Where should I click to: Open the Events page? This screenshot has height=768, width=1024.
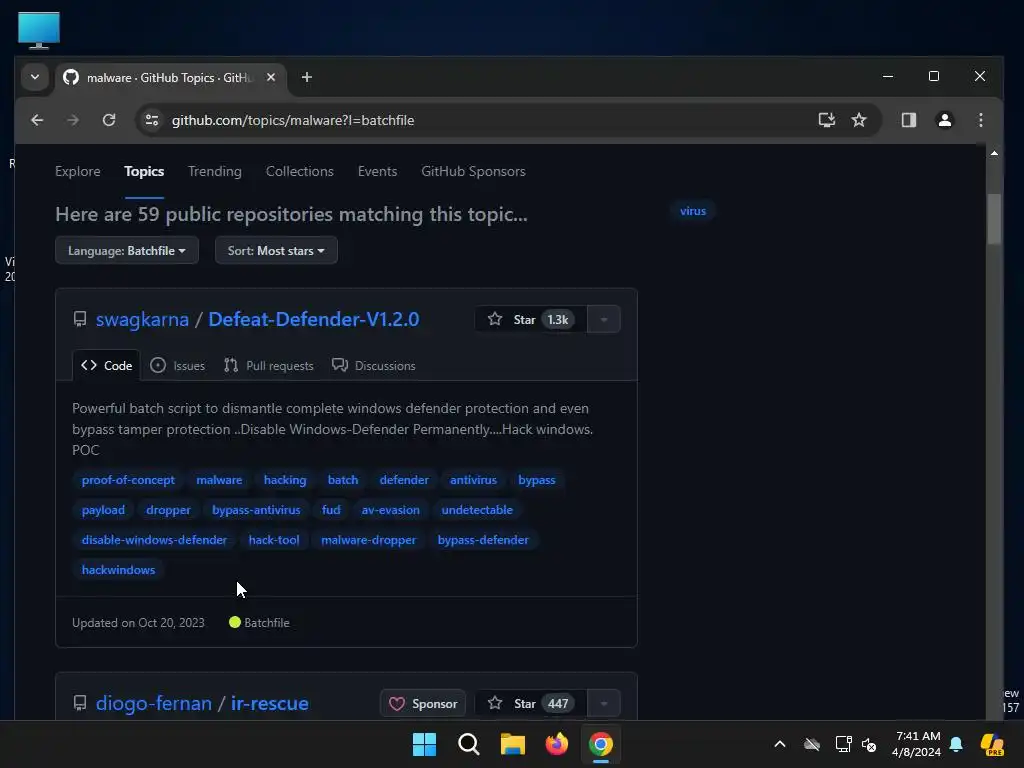coord(377,172)
